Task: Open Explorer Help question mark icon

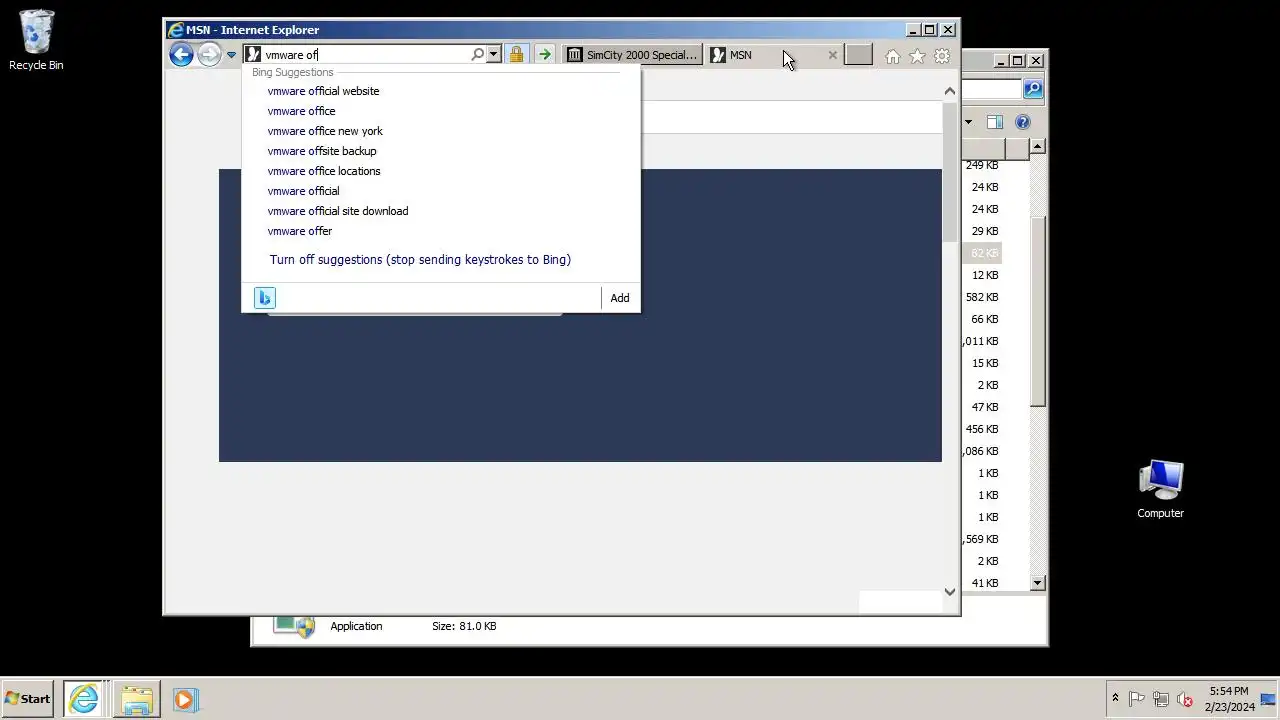Action: point(1022,122)
